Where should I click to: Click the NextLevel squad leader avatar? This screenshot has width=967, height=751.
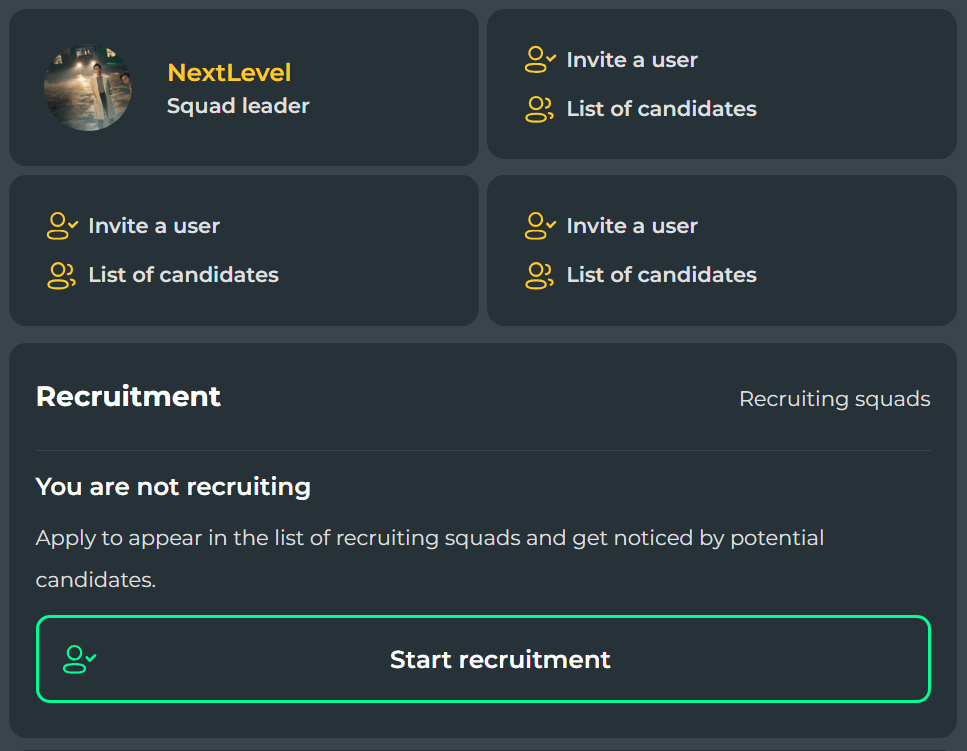(88, 88)
